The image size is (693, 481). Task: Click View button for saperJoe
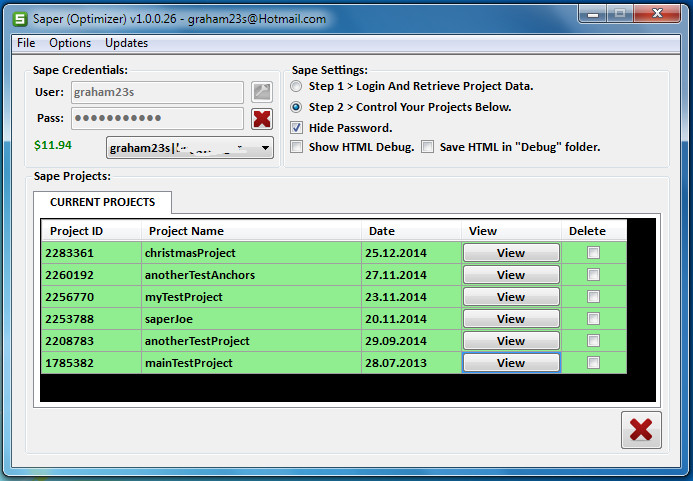coord(511,319)
